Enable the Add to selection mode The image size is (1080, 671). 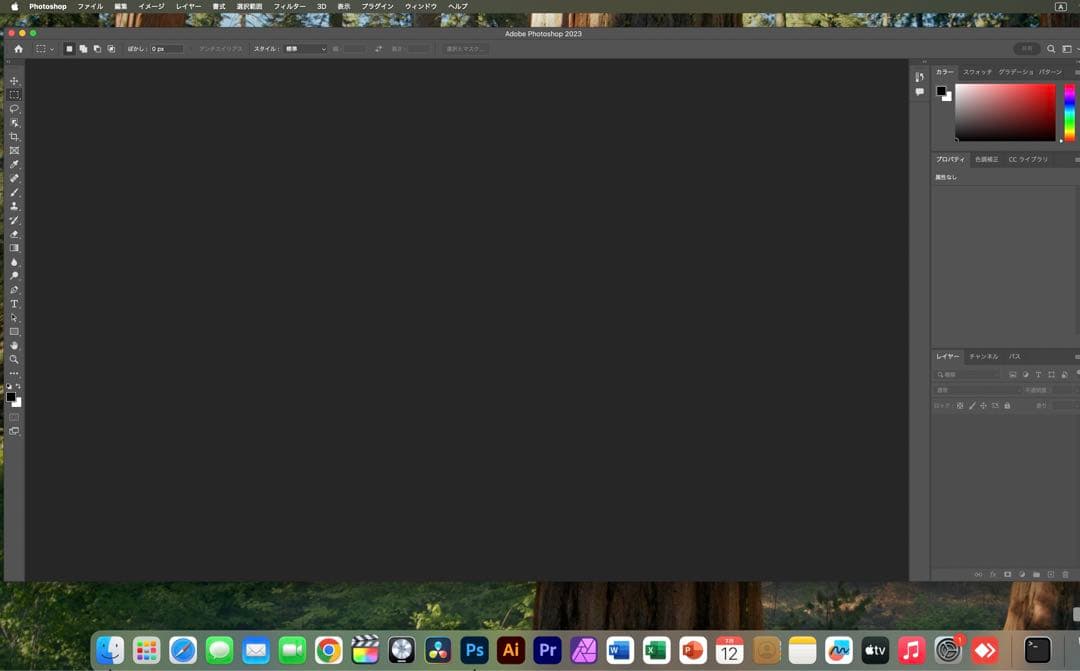[84, 48]
